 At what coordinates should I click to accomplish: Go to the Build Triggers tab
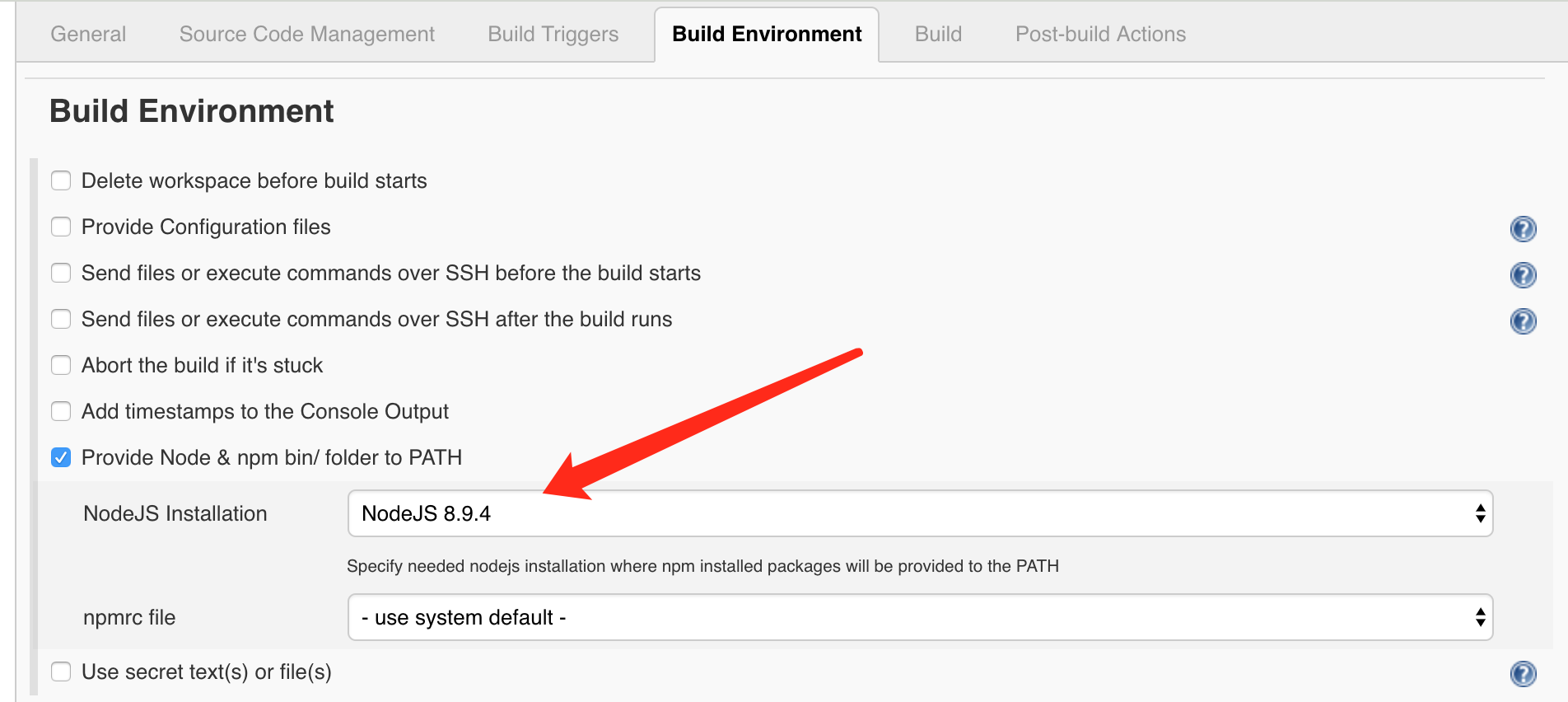(553, 34)
